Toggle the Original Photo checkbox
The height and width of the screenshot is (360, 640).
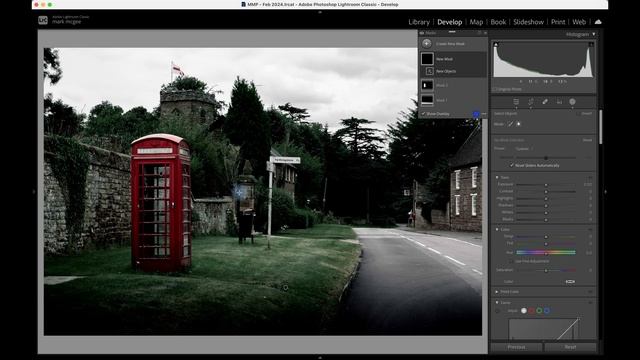(x=494, y=89)
